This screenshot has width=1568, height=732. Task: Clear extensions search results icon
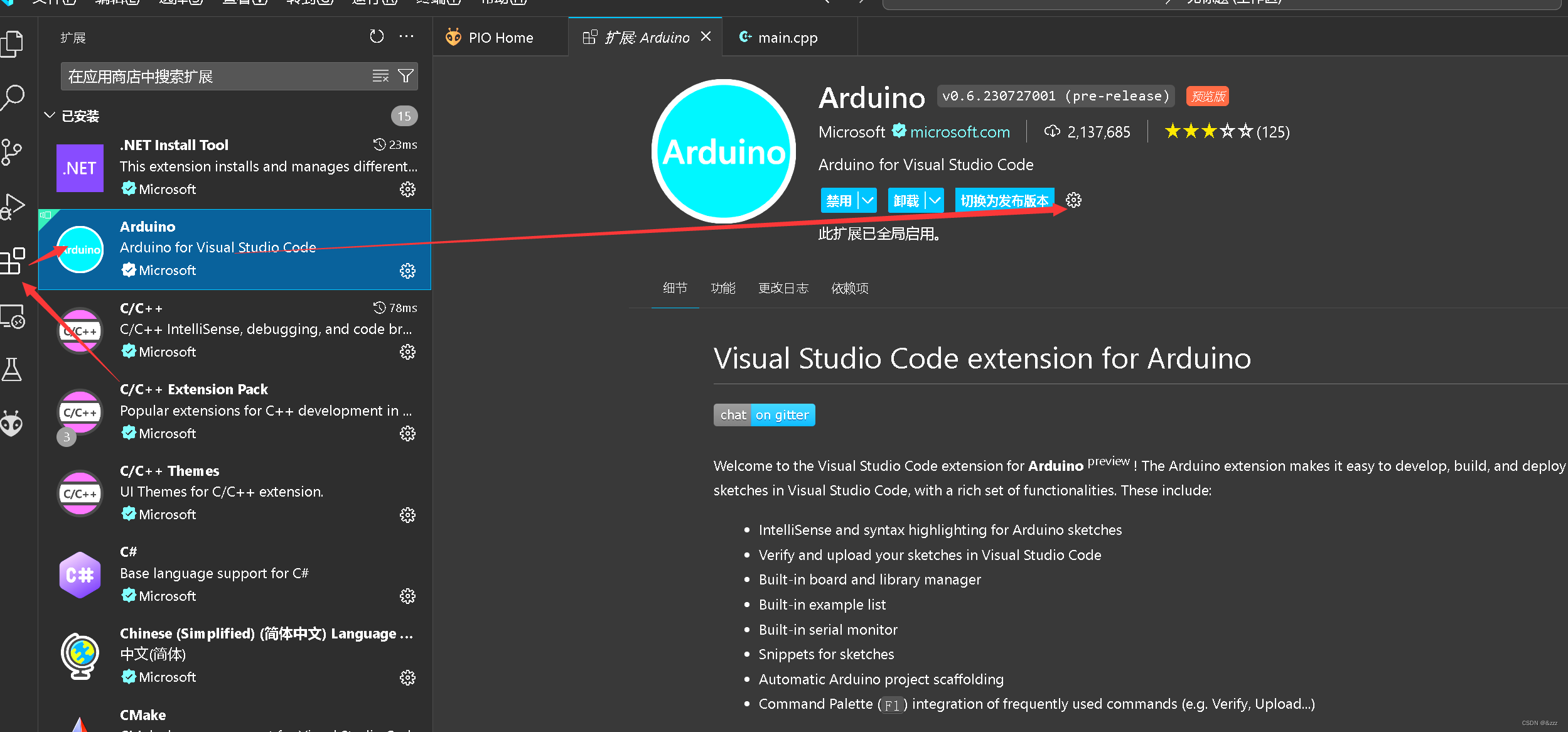tap(380, 76)
